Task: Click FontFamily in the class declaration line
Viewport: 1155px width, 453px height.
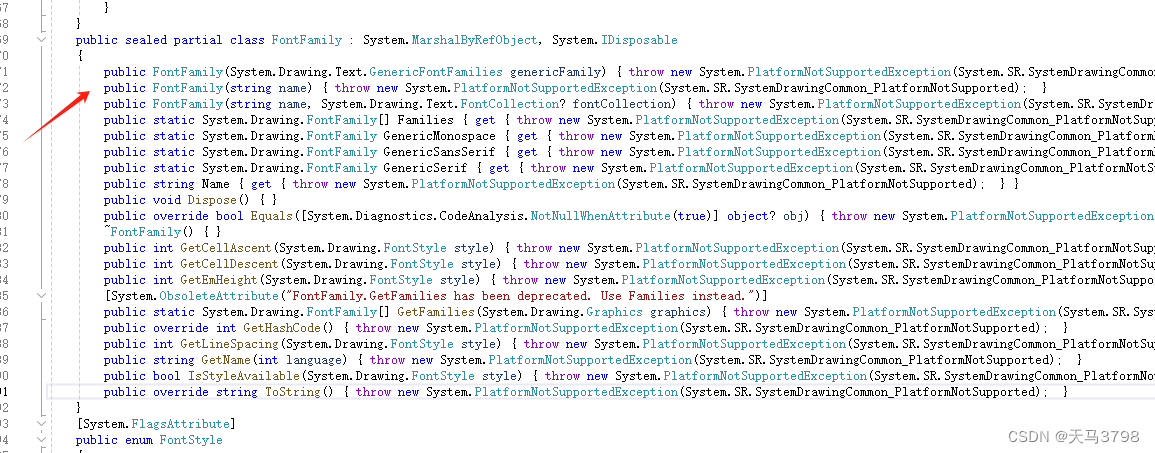Action: coord(306,40)
